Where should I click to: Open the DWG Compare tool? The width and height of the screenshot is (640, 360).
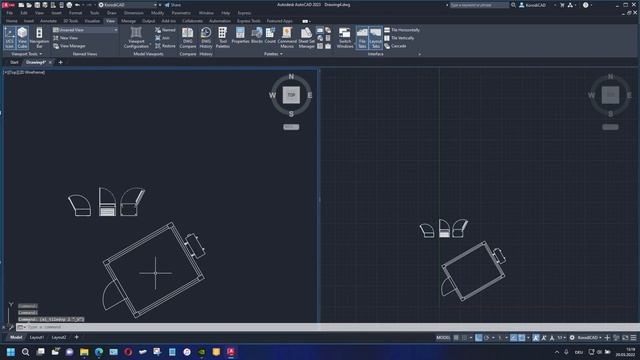(x=188, y=38)
